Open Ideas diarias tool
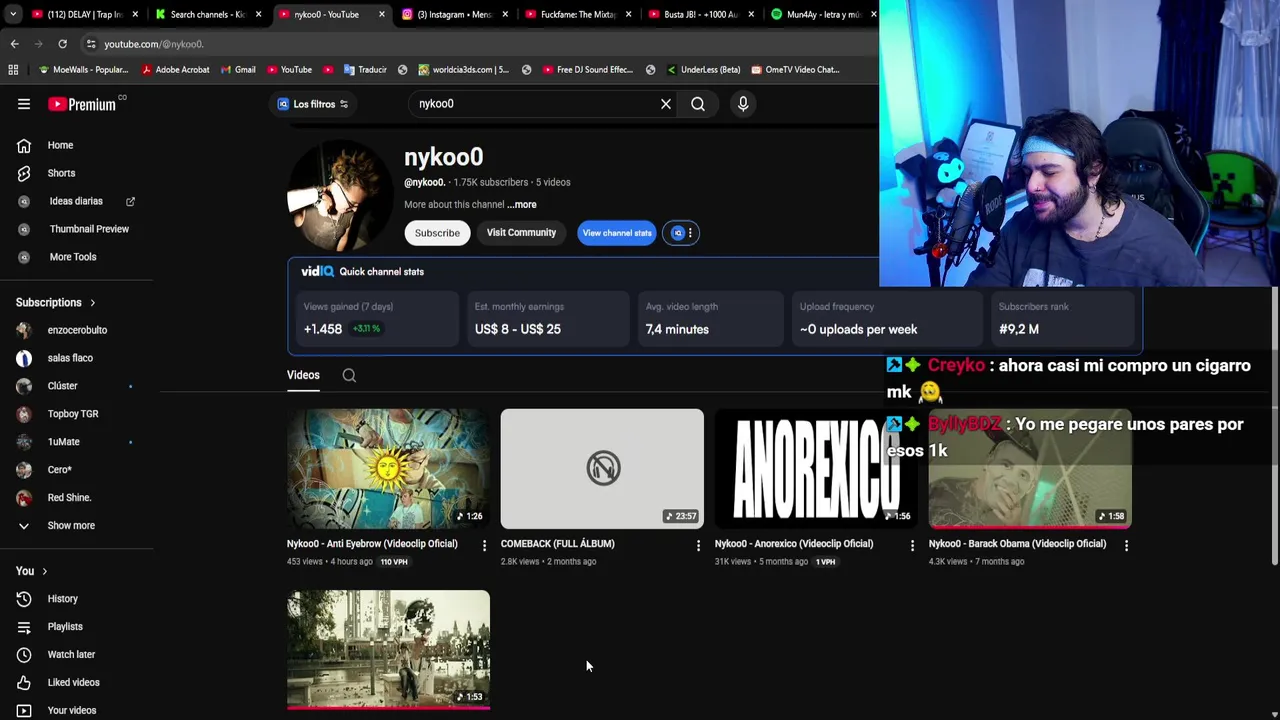 pyautogui.click(x=76, y=201)
